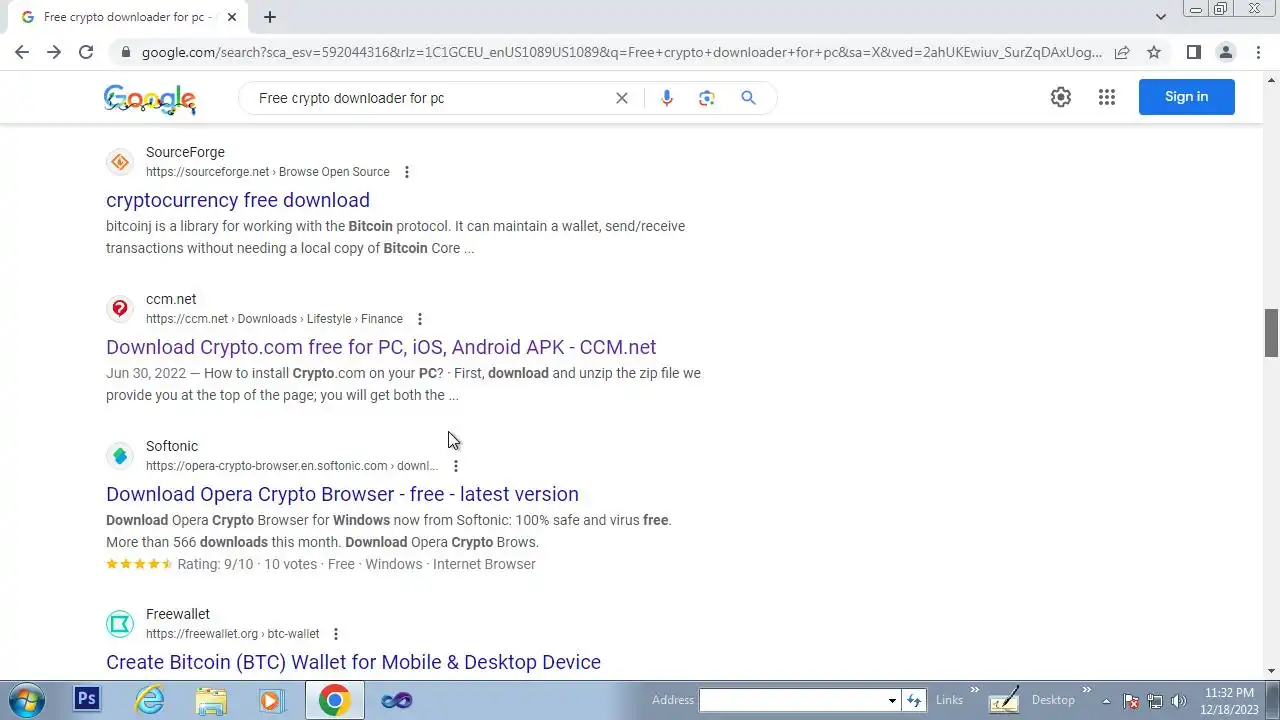Click the page vertical scrollbar thumb
Image resolution: width=1280 pixels, height=720 pixels.
1271,333
